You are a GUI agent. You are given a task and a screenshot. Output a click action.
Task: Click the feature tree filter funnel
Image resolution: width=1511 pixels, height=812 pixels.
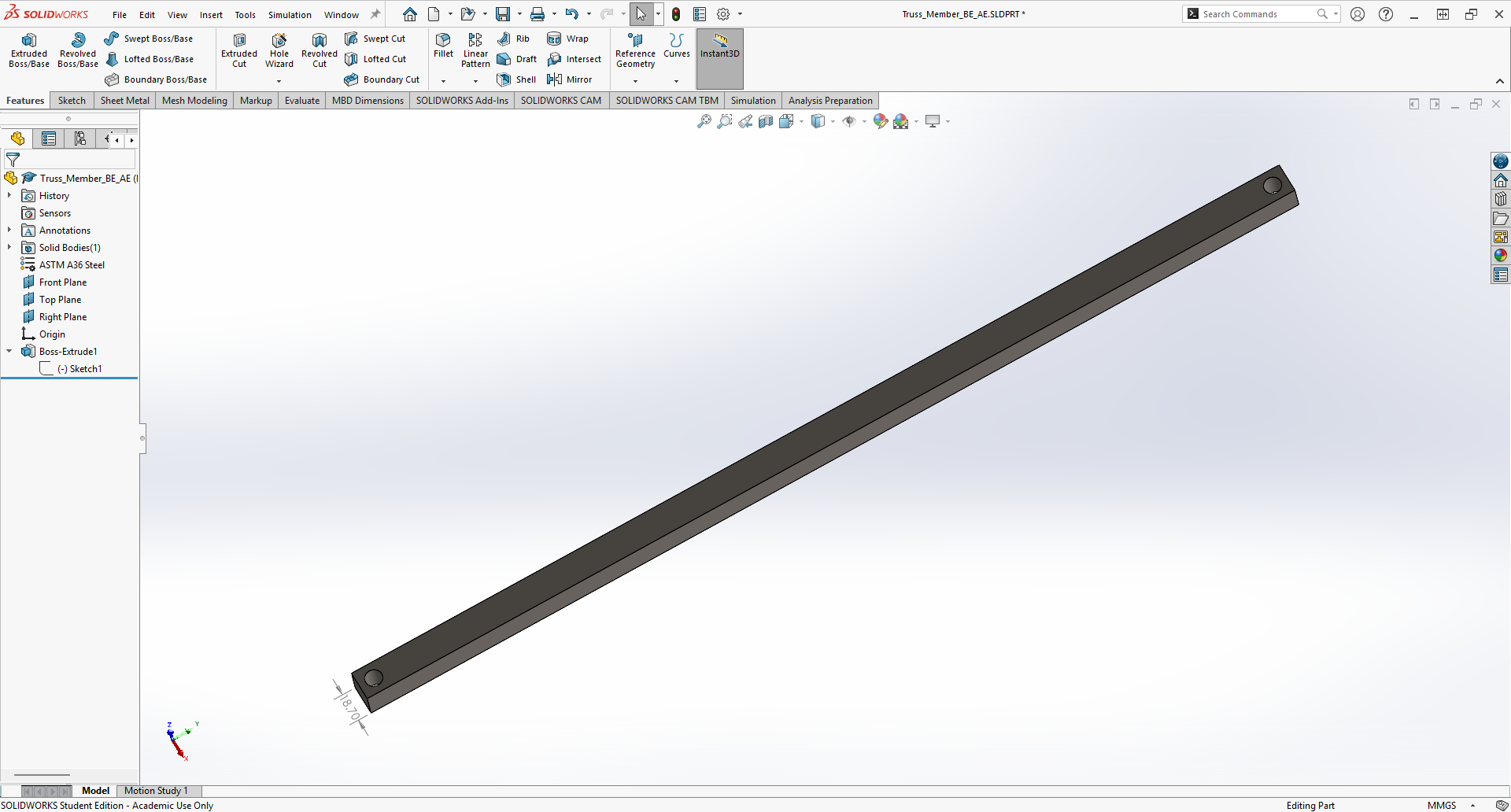click(13, 160)
